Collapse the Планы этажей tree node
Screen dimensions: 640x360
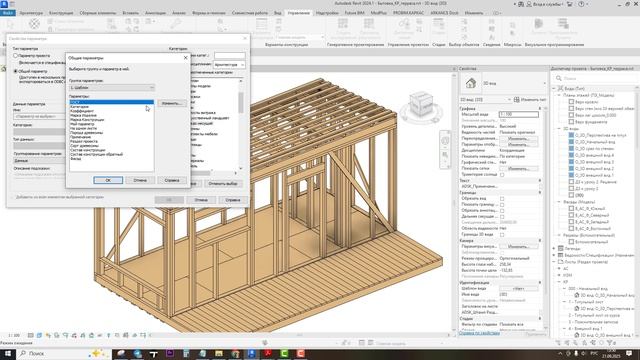(x=559, y=95)
